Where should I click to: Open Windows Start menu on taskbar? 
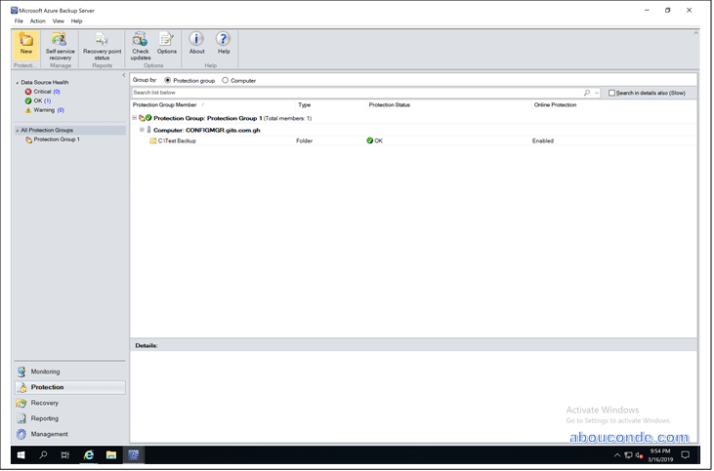20,455
